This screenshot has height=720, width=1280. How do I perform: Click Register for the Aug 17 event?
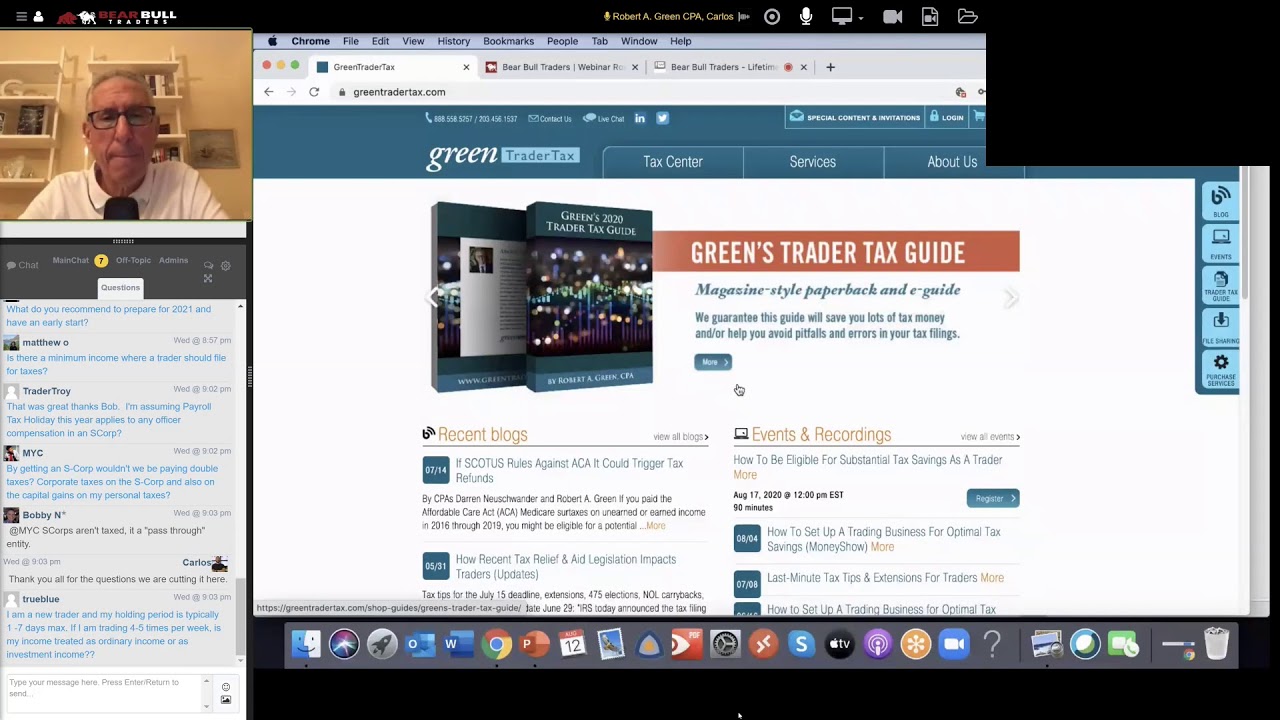click(x=993, y=498)
